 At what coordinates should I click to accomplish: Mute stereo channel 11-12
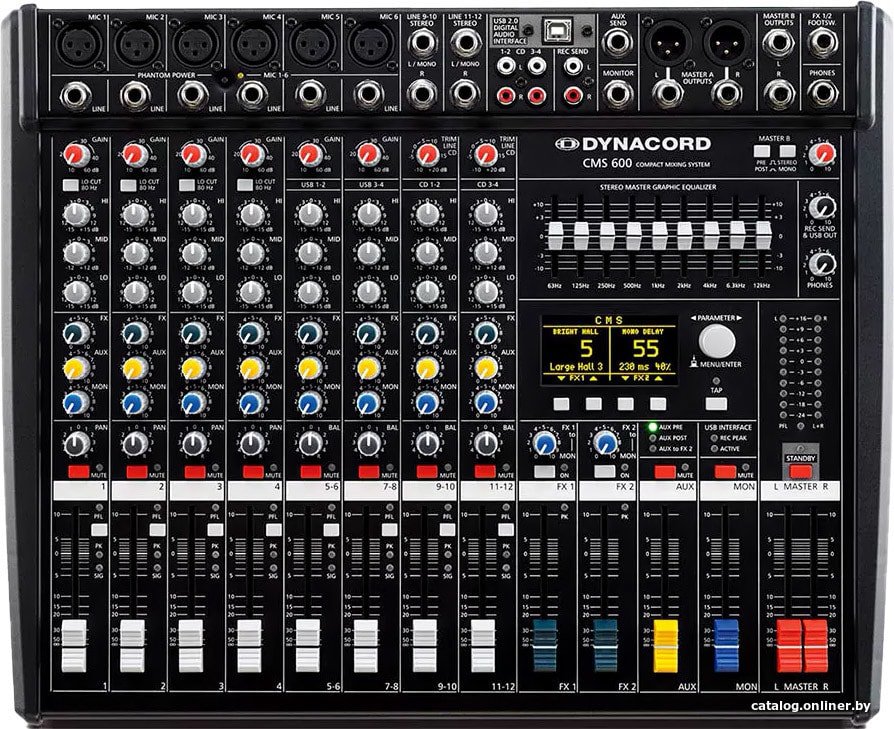tap(485, 471)
